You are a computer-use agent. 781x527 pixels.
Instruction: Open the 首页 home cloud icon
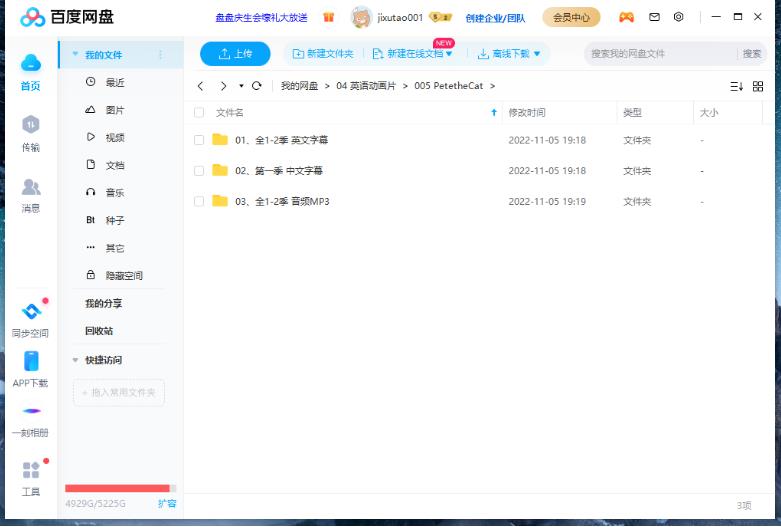[x=31, y=63]
